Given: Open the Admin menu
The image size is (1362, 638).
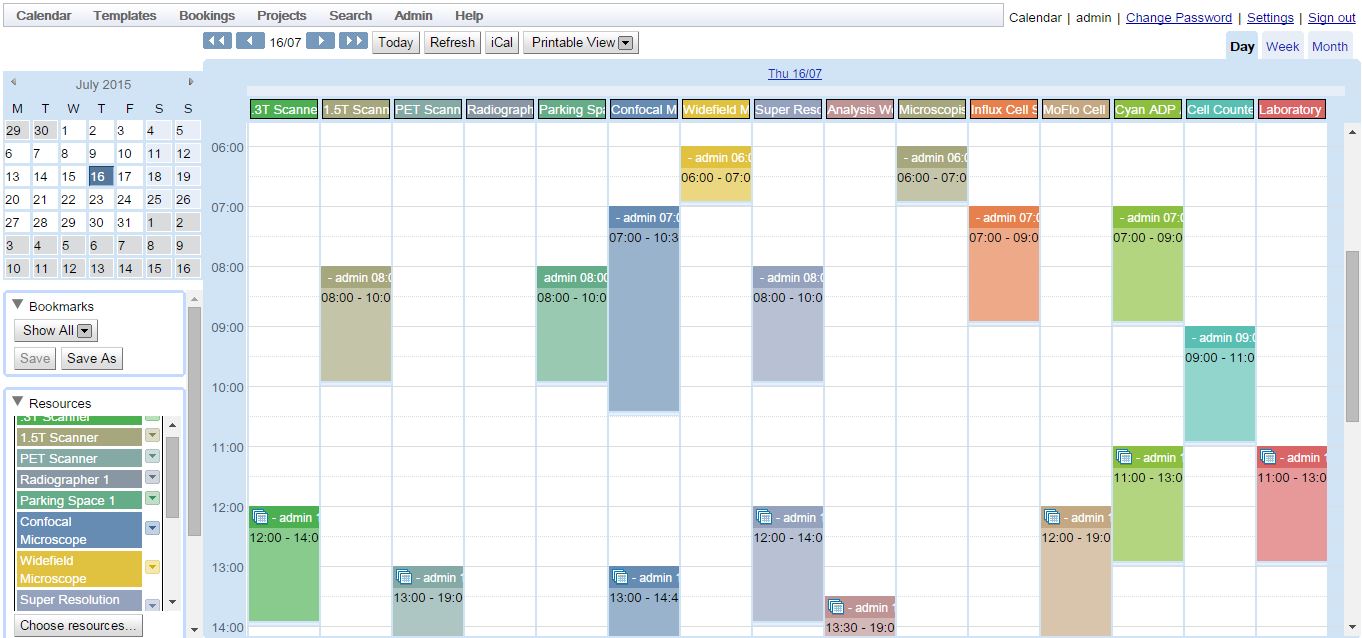Looking at the screenshot, I should coord(413,16).
